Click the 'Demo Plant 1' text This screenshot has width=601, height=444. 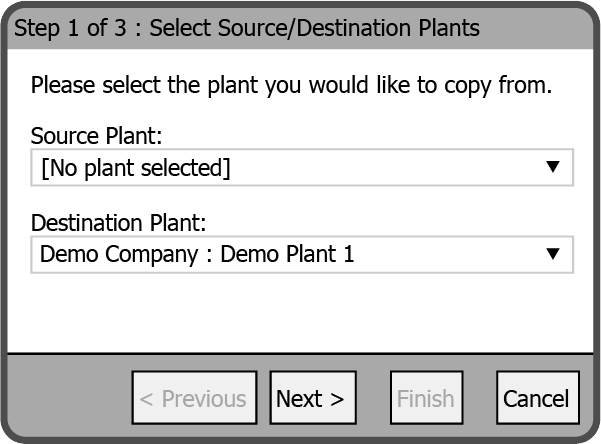coord(287,255)
